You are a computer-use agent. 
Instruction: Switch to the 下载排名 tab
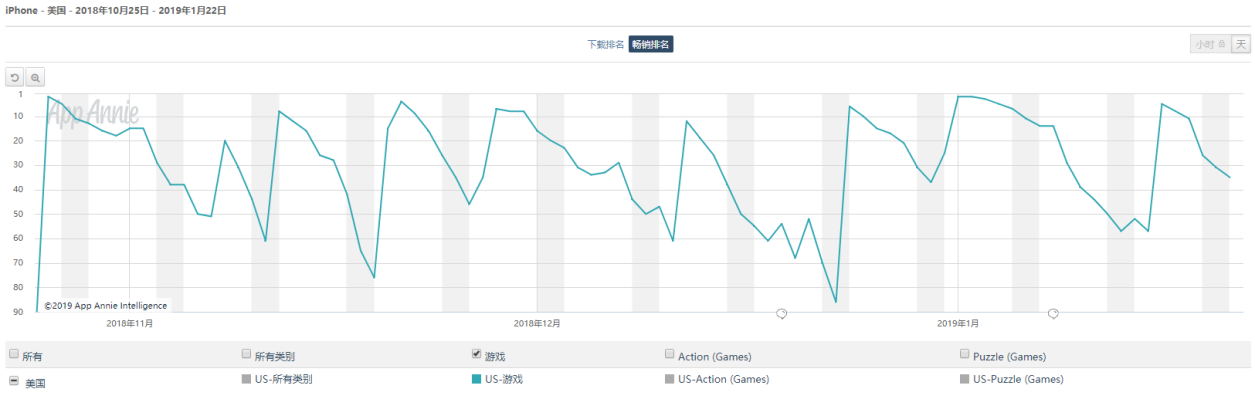[x=605, y=44]
